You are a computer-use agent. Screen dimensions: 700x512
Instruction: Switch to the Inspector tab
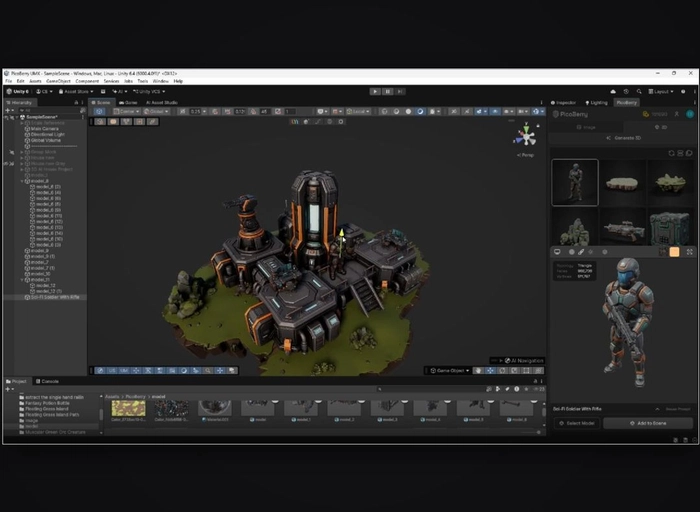(x=563, y=103)
